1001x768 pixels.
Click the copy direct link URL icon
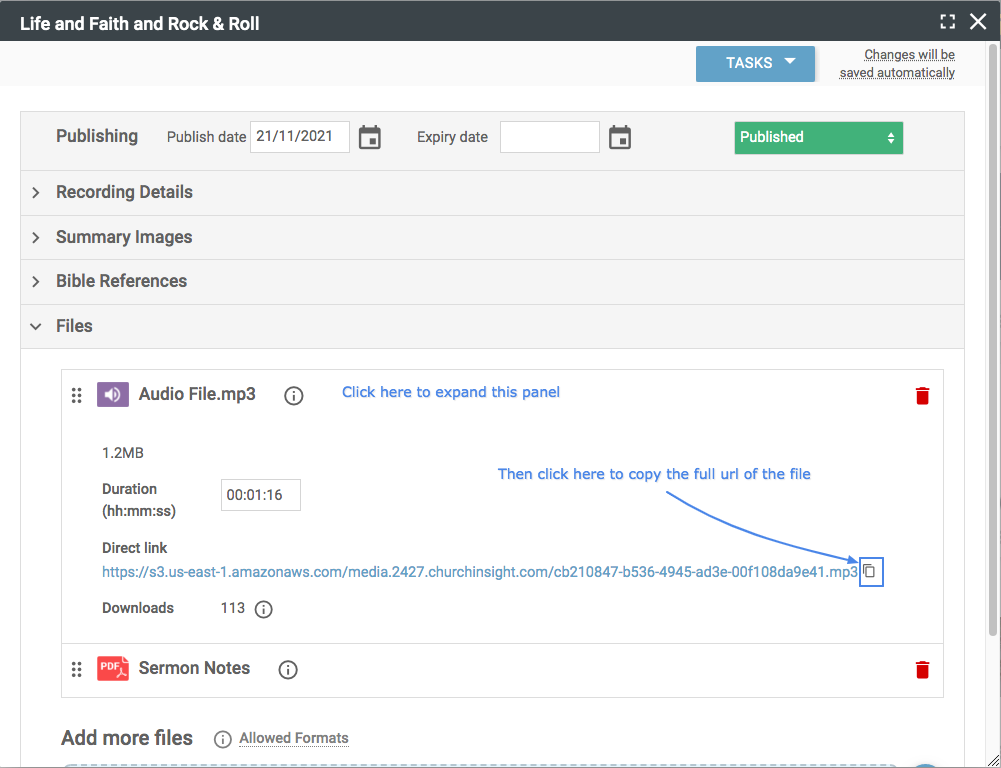coord(870,572)
